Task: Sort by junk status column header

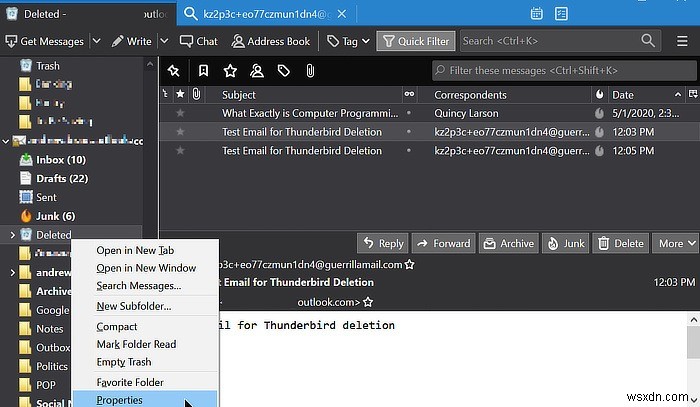Action: tap(600, 94)
